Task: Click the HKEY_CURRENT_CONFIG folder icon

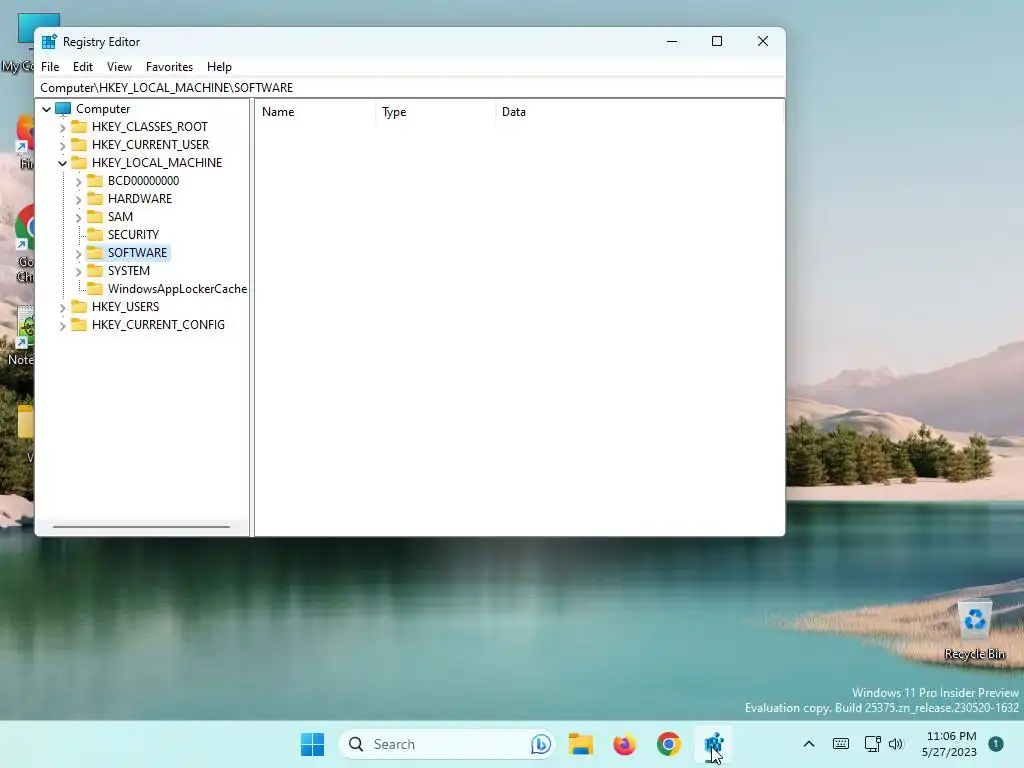Action: point(79,325)
